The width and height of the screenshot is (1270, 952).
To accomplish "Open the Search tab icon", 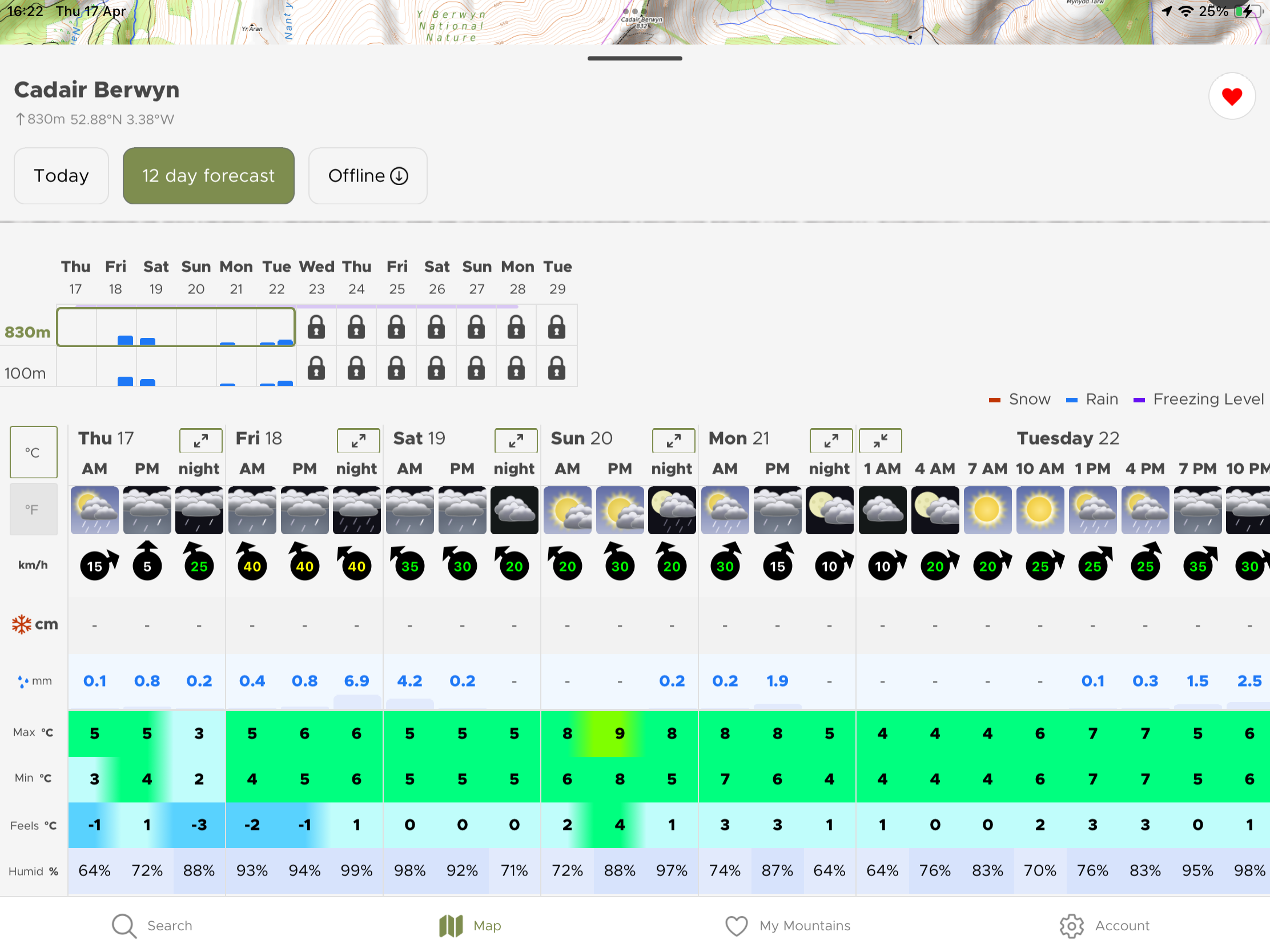I will tap(123, 925).
